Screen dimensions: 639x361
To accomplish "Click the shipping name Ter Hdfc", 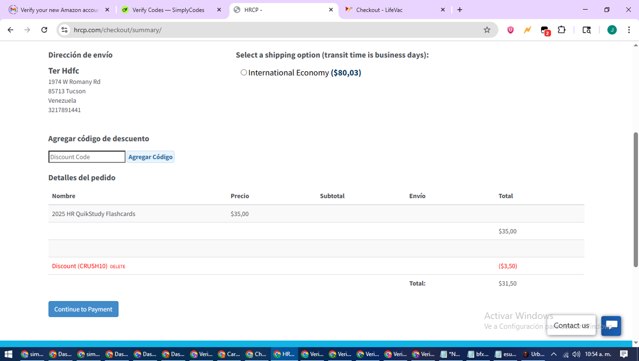I will [x=64, y=71].
